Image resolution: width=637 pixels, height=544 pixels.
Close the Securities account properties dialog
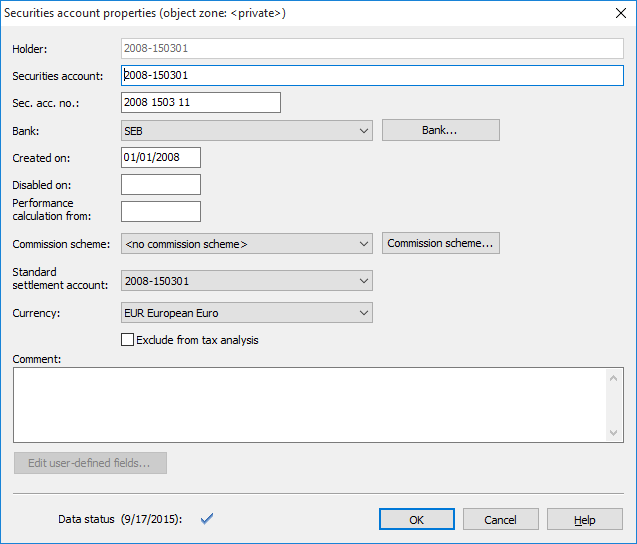pyautogui.click(x=617, y=13)
